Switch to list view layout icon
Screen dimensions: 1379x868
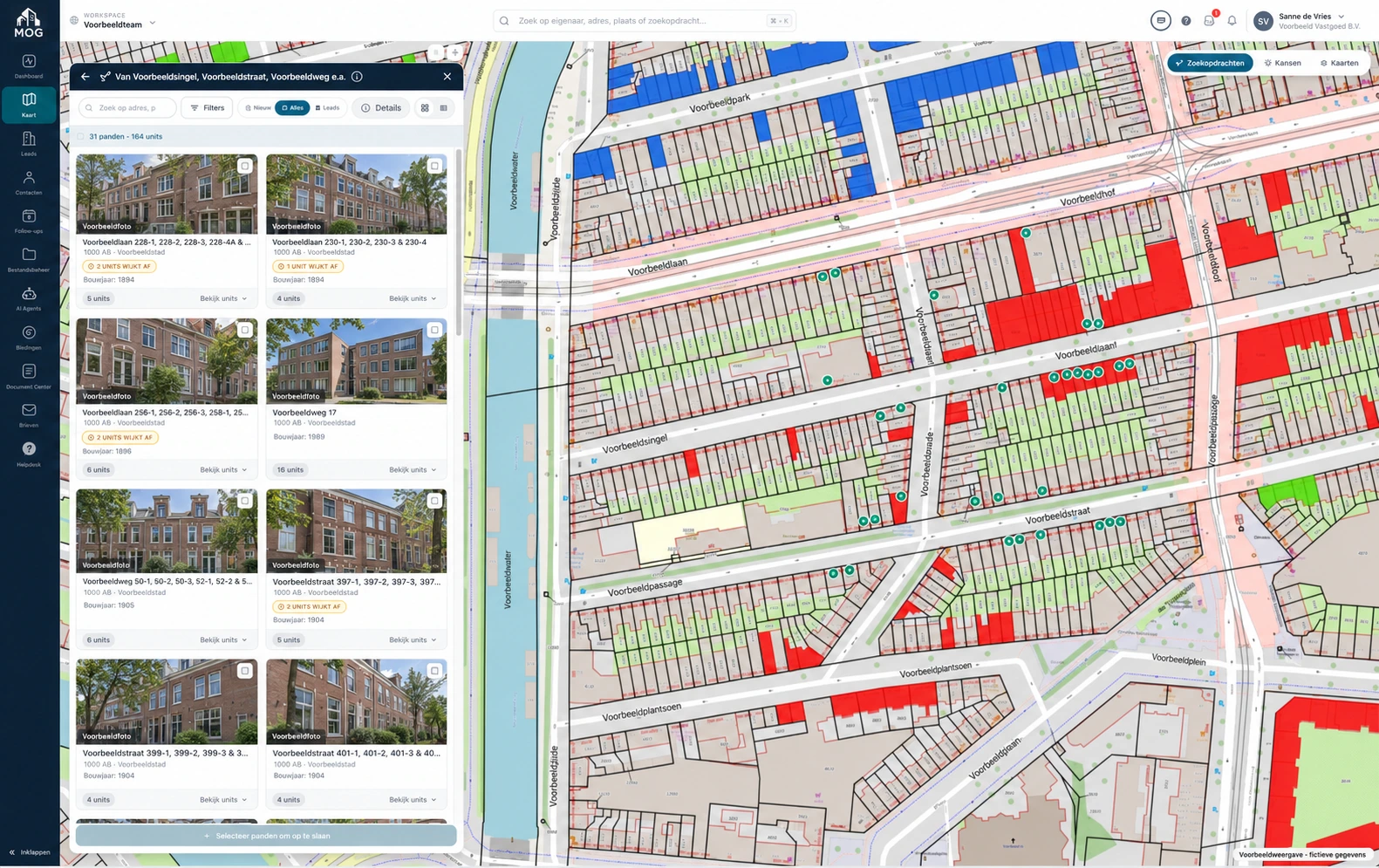coord(444,108)
